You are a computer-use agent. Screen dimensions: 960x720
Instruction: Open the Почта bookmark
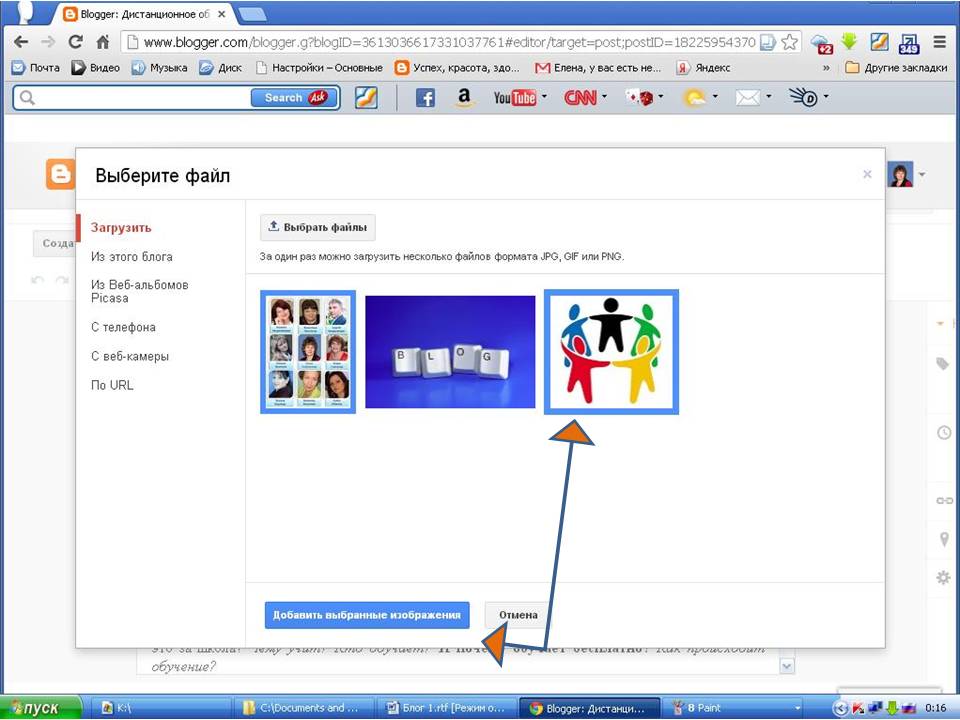pyautogui.click(x=36, y=68)
